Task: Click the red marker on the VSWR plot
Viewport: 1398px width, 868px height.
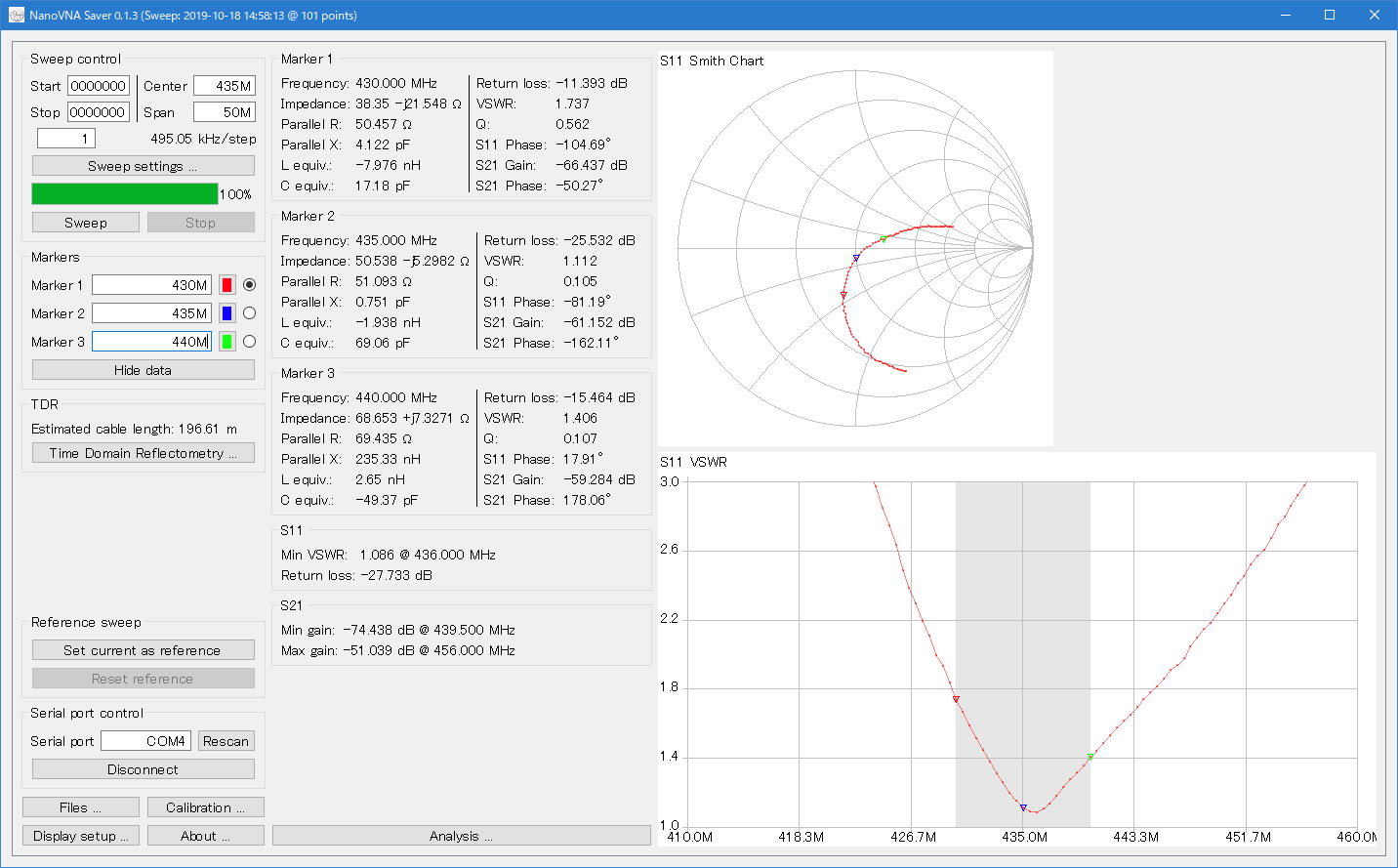Action: 956,699
